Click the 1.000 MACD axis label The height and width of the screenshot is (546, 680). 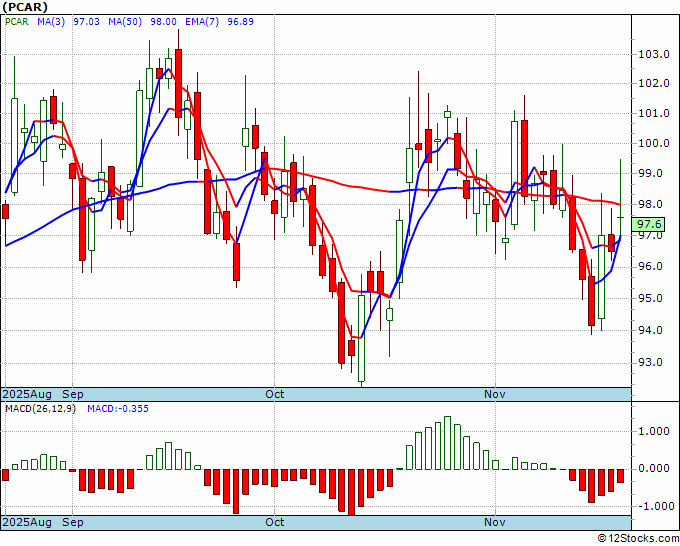[x=654, y=432]
